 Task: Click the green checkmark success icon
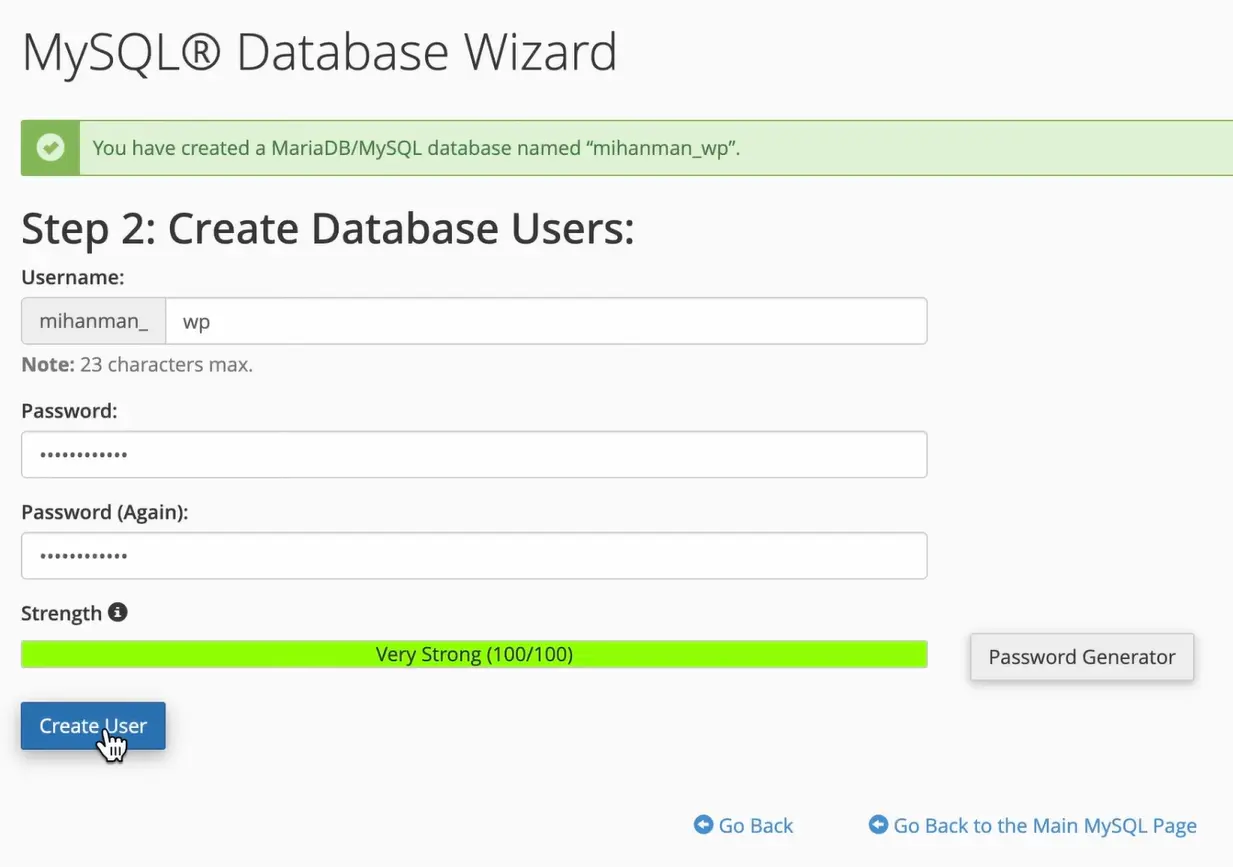50,148
